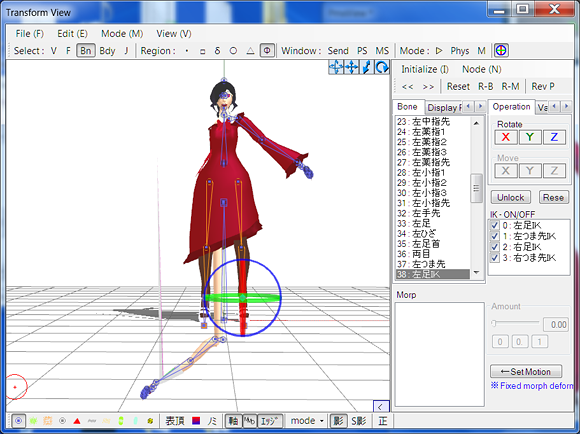Screen dimensions: 580x434
Task: Open the MS window
Action: (x=382, y=51)
